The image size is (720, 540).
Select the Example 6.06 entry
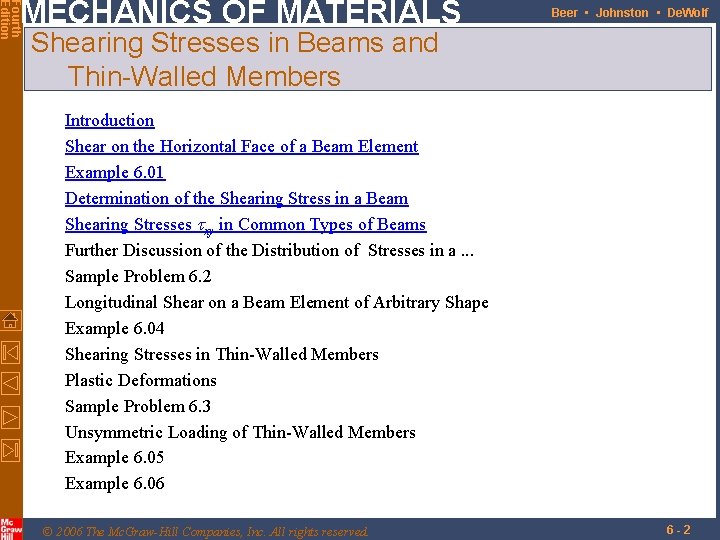click(114, 483)
